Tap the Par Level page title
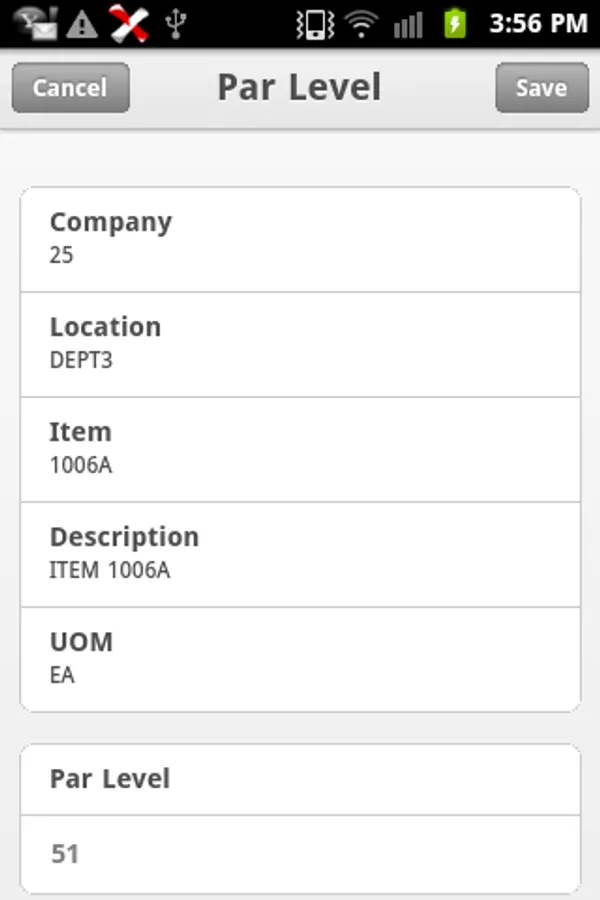Screen dimensions: 600x900 coord(299,87)
